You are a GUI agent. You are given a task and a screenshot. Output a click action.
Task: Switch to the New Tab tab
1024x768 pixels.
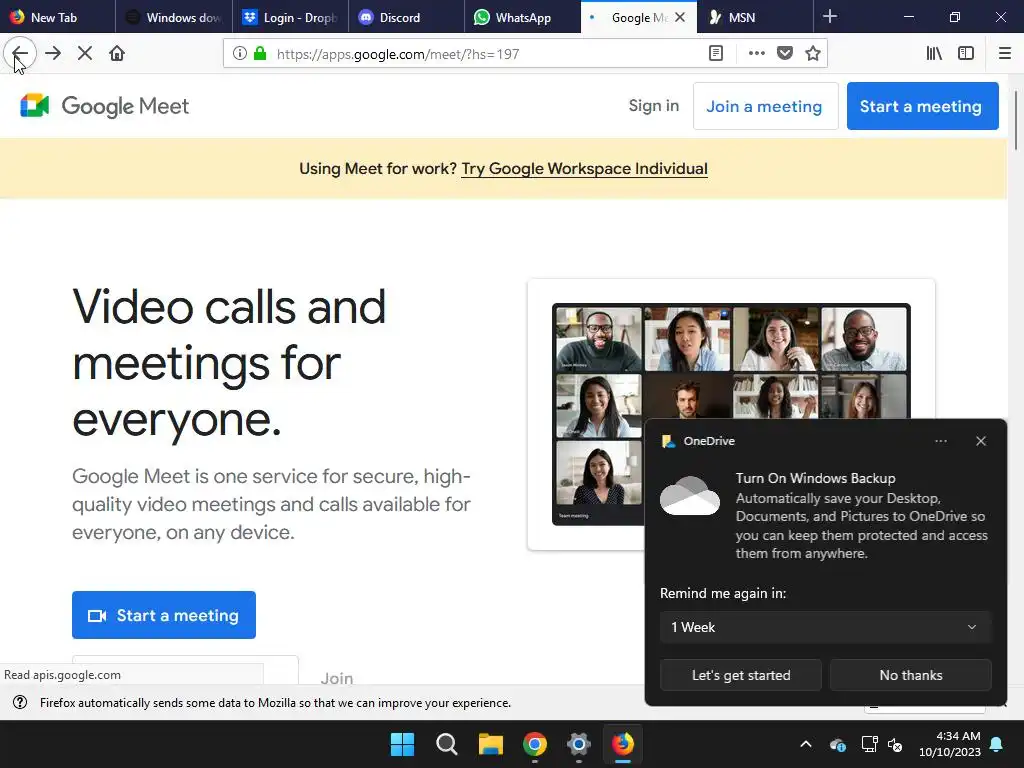[x=57, y=17]
